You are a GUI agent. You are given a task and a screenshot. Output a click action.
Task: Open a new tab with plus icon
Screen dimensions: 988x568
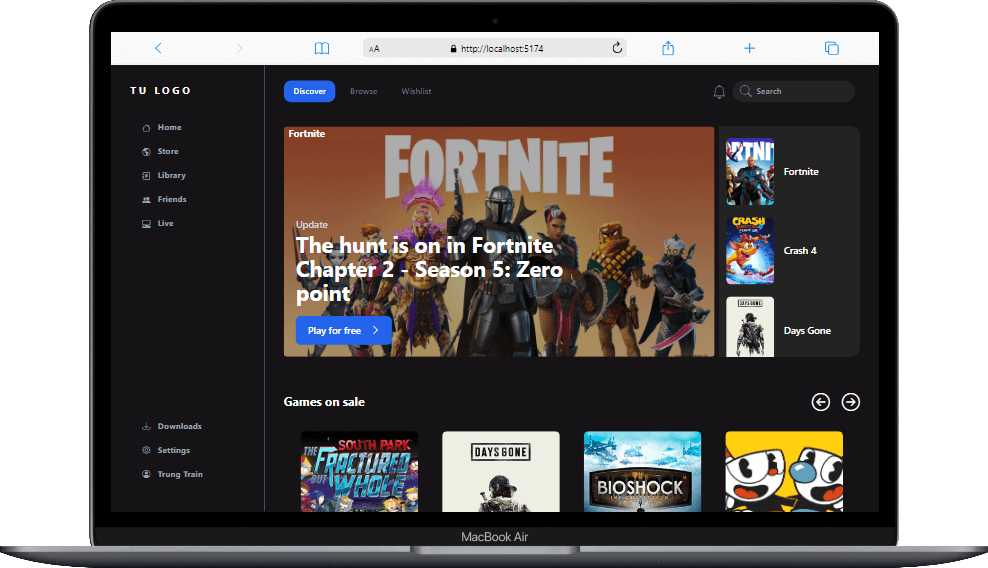tap(749, 48)
